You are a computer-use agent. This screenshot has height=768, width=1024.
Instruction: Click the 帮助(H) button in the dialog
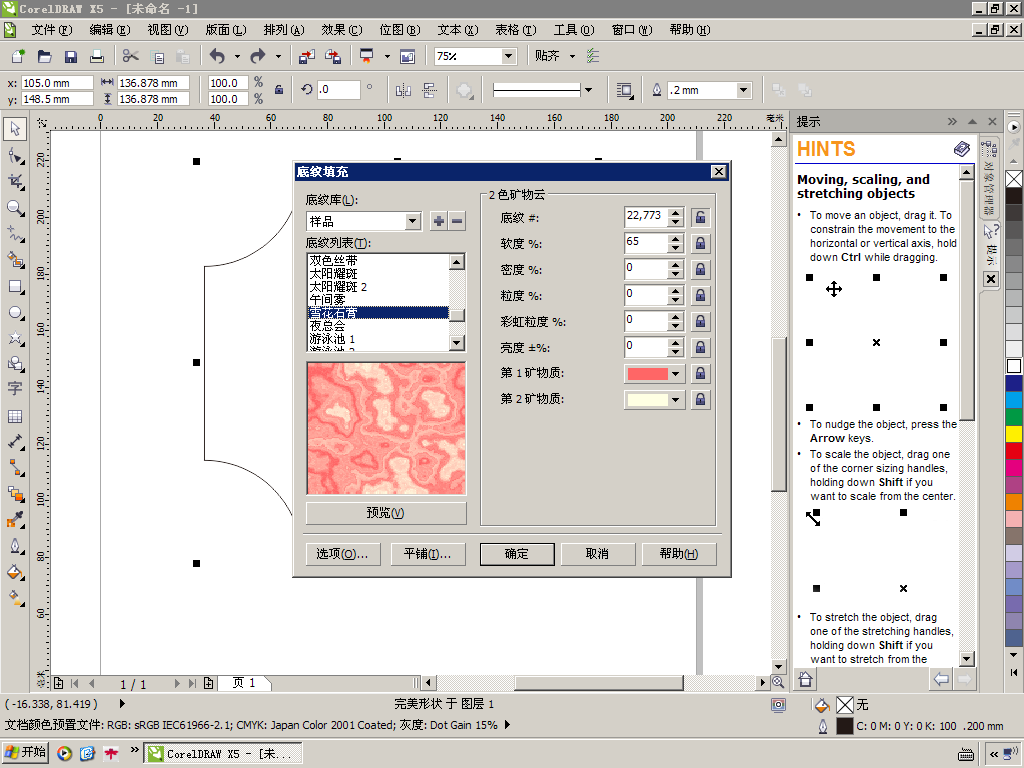point(679,554)
